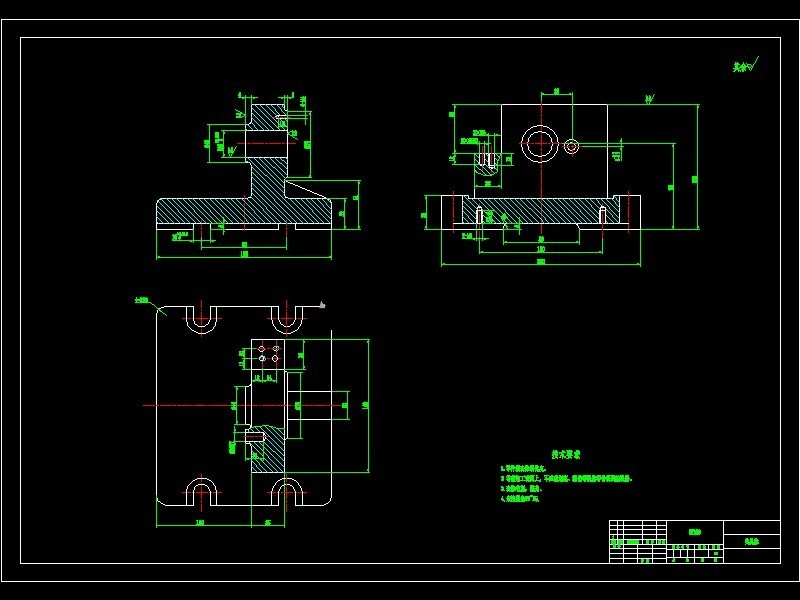Pick the right screw in front view base
Screen dimensions: 800x600
(603, 215)
